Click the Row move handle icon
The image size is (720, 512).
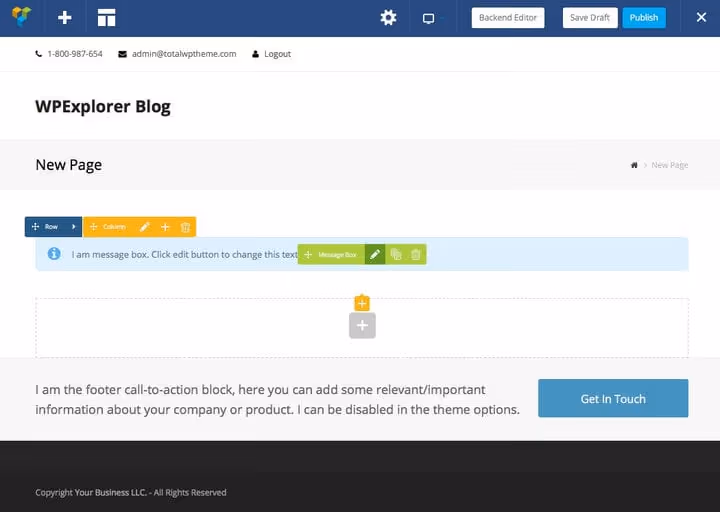point(35,227)
